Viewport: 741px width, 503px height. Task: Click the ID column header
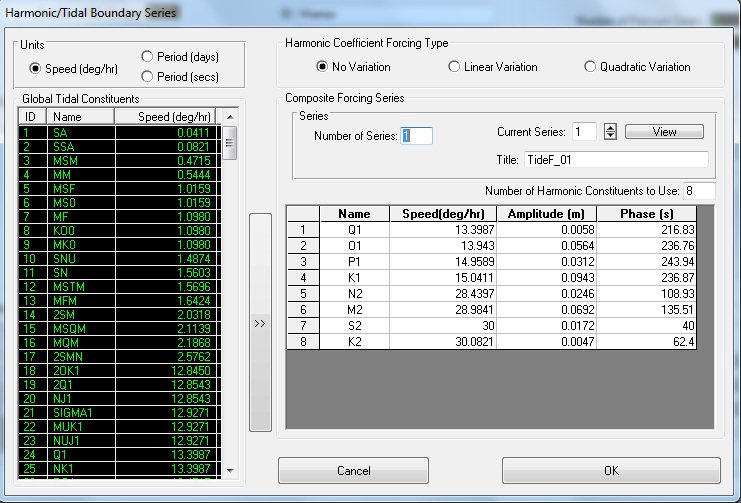[32, 117]
